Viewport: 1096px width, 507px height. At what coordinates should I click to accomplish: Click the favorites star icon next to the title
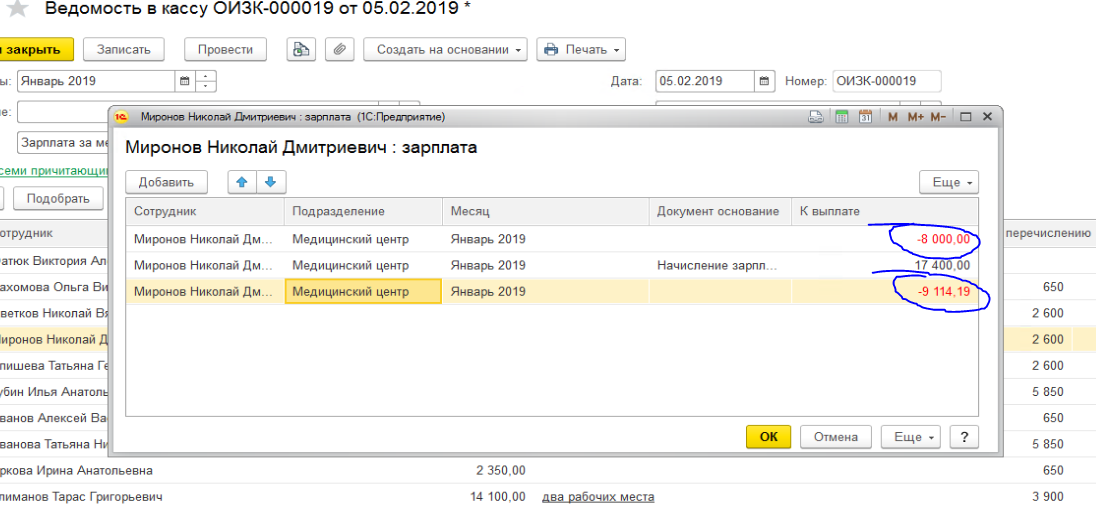coord(17,9)
